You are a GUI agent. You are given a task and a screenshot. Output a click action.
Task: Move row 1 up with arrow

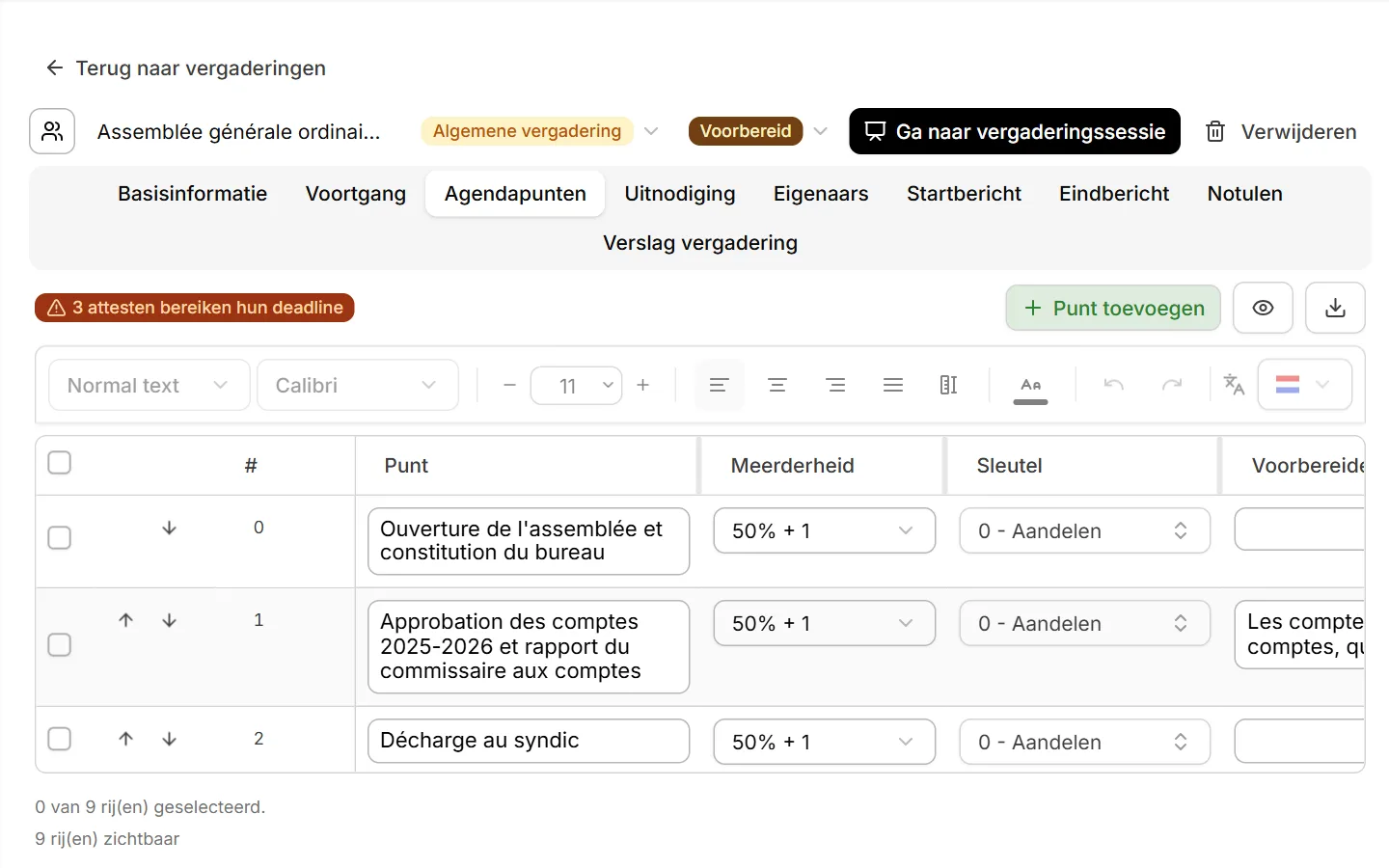[125, 620]
